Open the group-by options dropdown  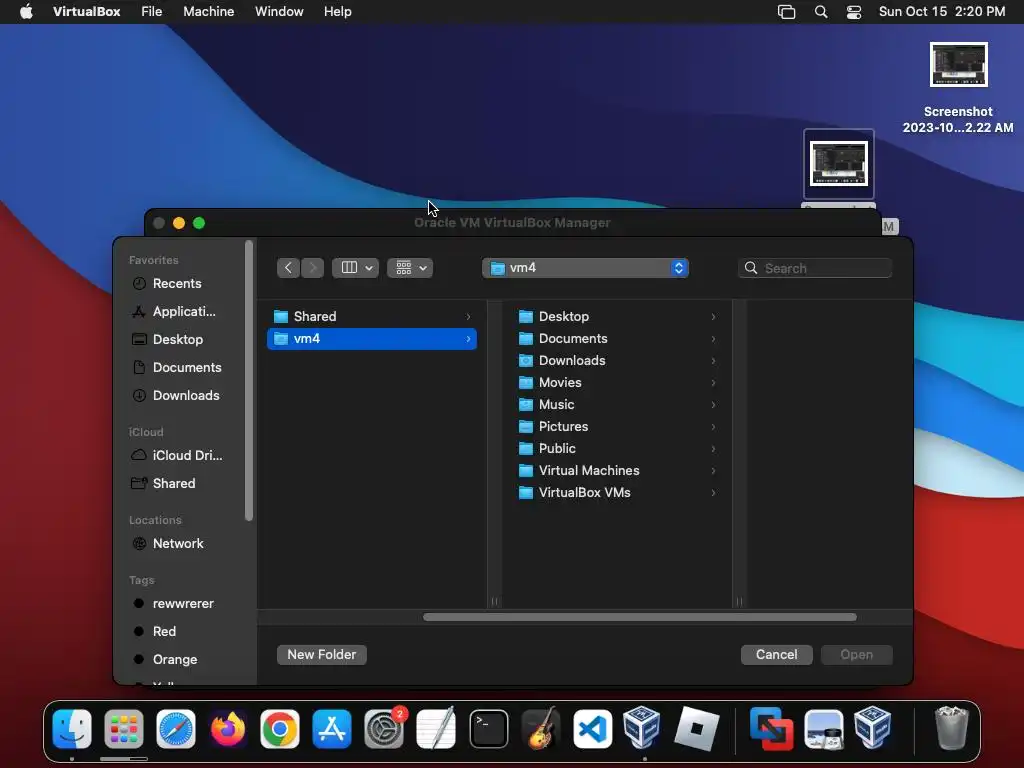pos(410,268)
